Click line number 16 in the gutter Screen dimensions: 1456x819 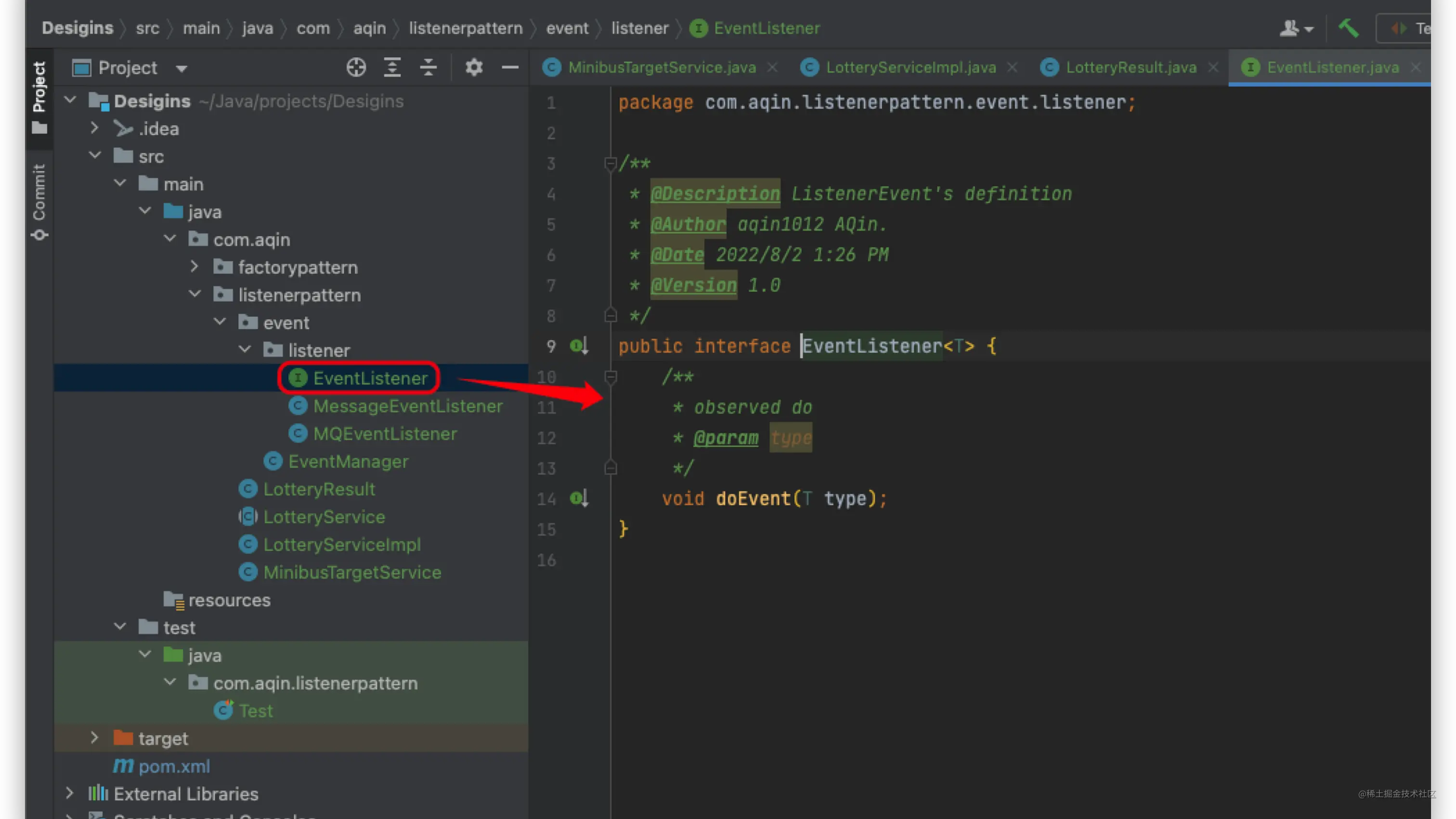(546, 560)
